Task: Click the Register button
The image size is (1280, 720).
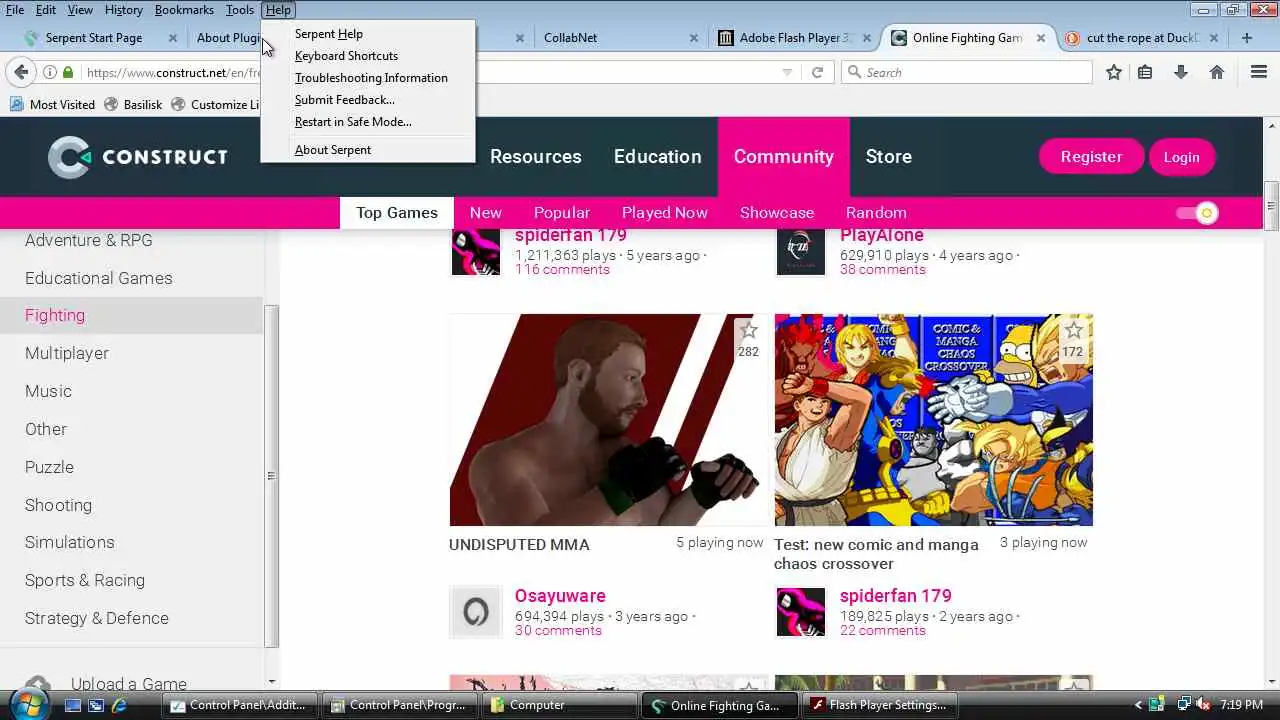Action: tap(1091, 157)
